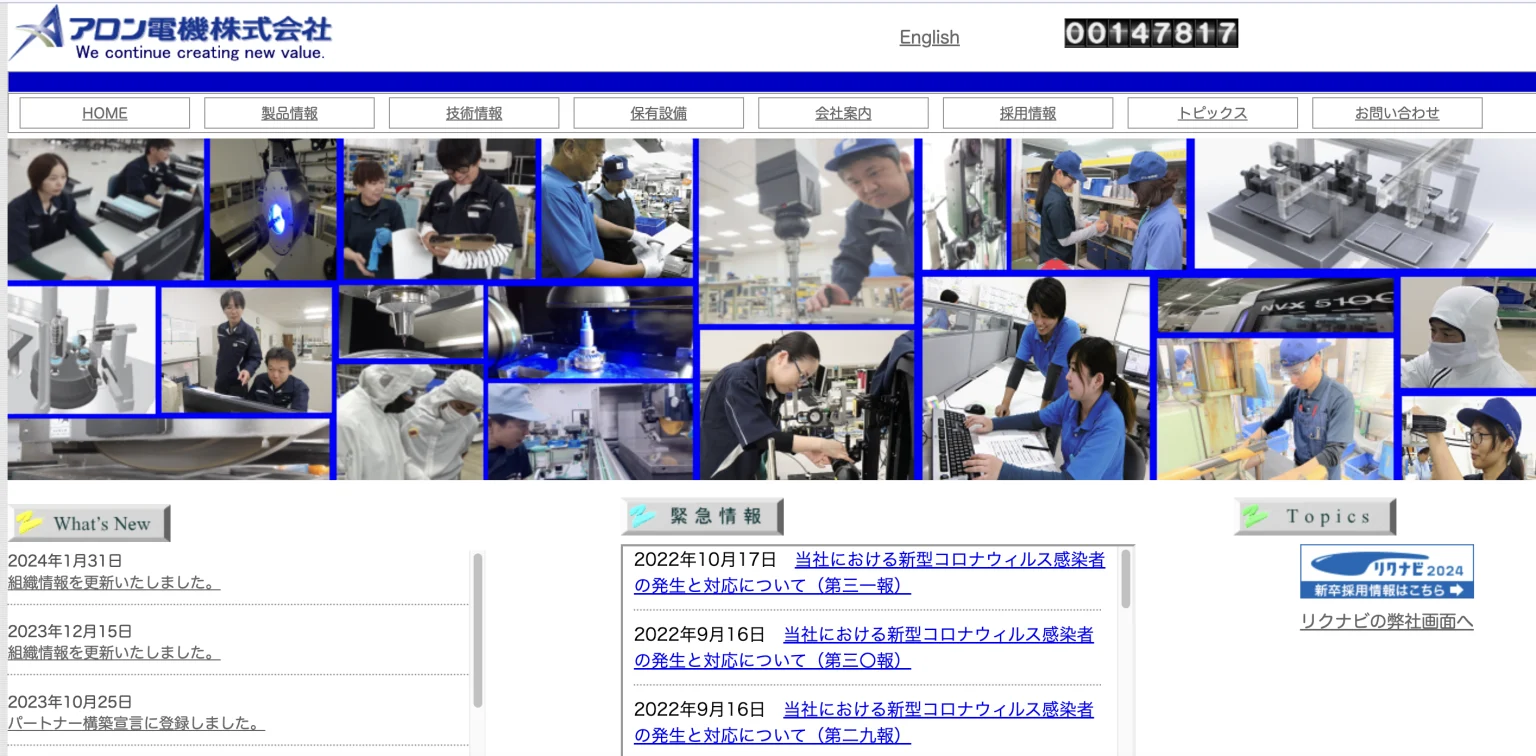The width and height of the screenshot is (1536, 756).
Task: Open the 製品情報 menu item
Action: click(x=289, y=113)
